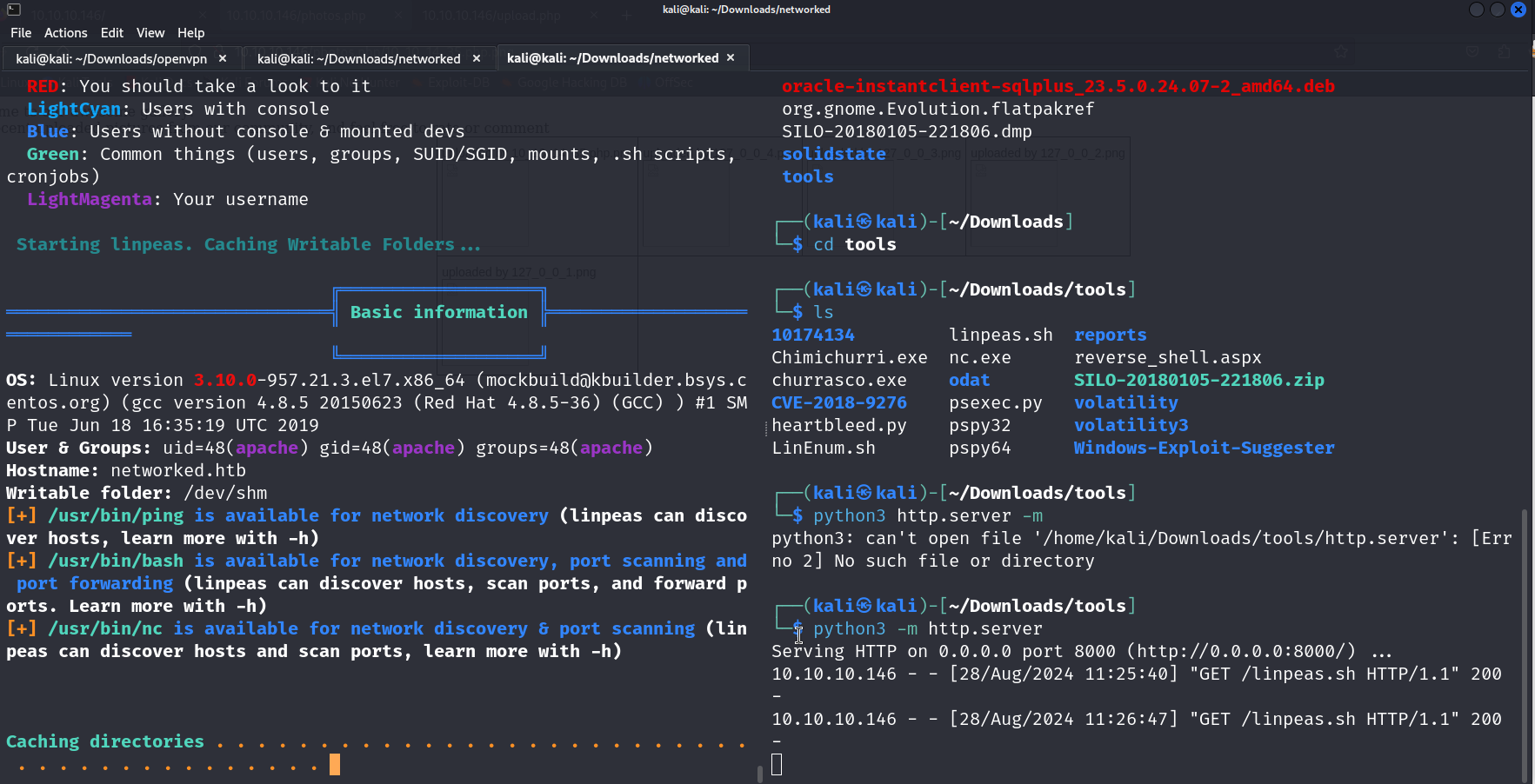Click the empty cursor block in right pane
Viewport: 1535px width, 784px height.
(x=777, y=765)
